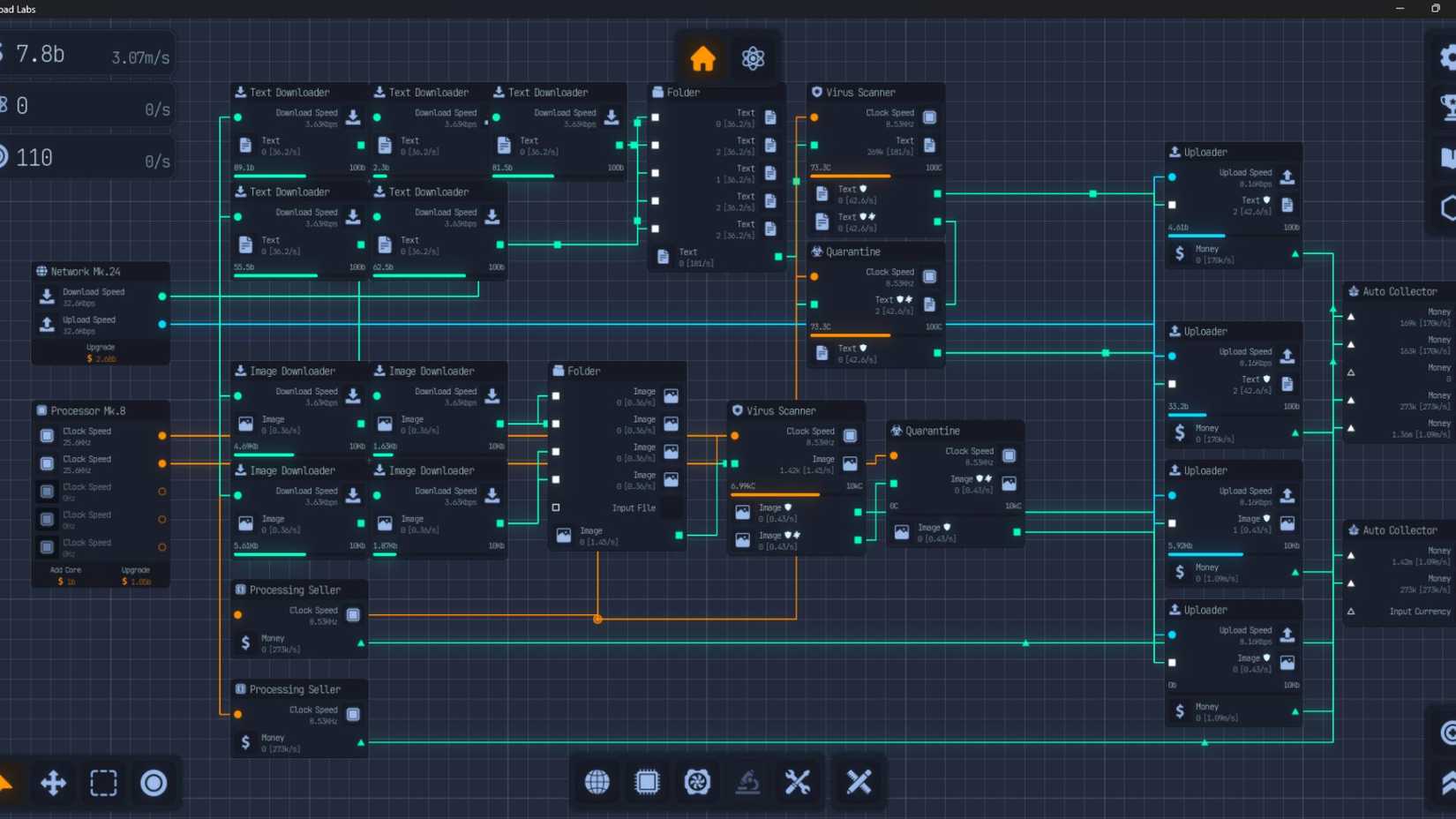Select the move (four-arrow) tool
1456x819 pixels.
[53, 783]
